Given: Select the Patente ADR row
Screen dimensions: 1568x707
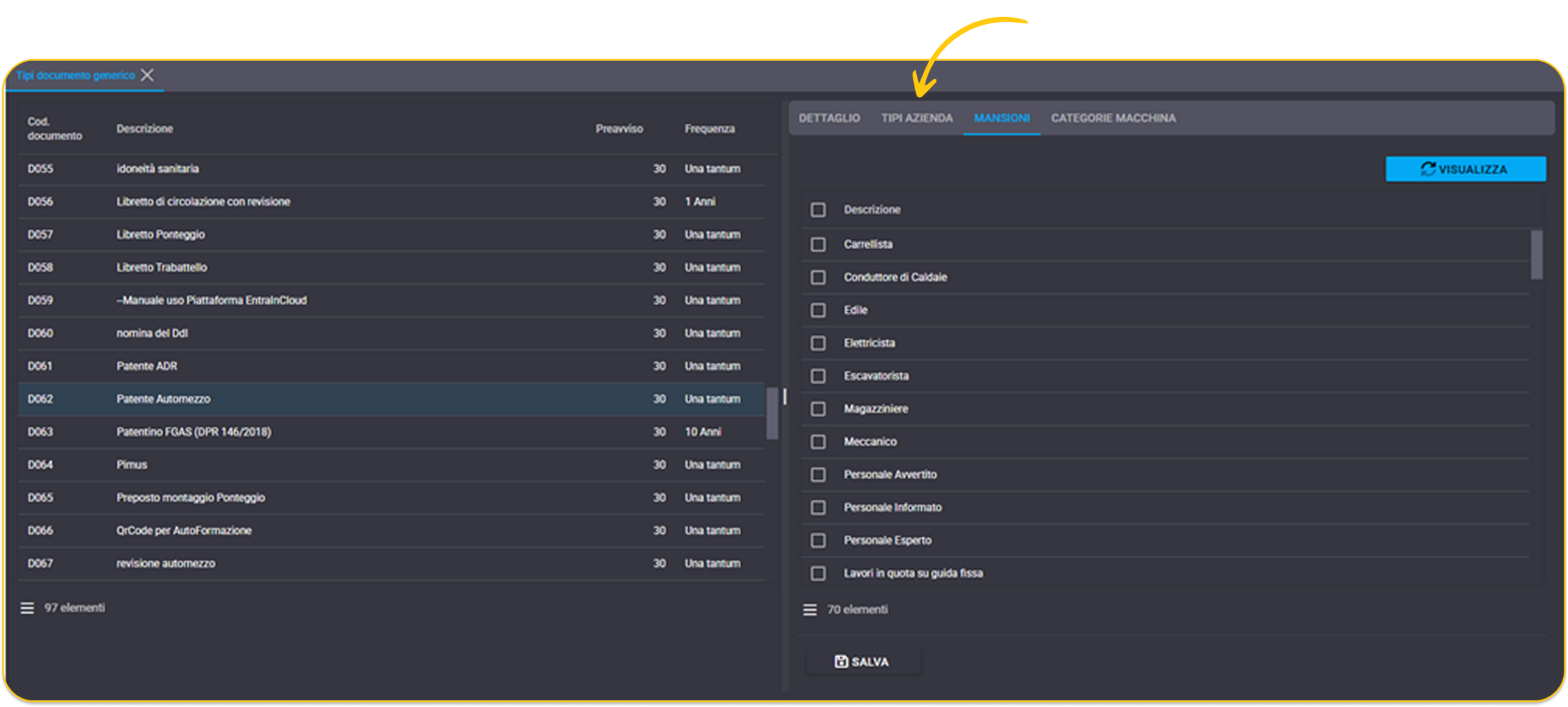Looking at the screenshot, I should (x=391, y=367).
